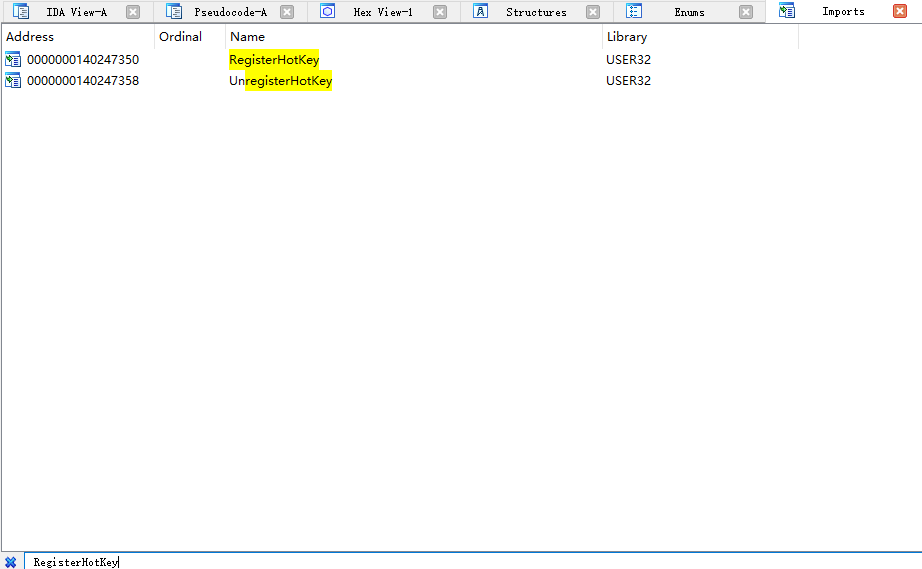Screen dimensions: 922x569
Task: Click the Enums tab icon
Action: 634,11
